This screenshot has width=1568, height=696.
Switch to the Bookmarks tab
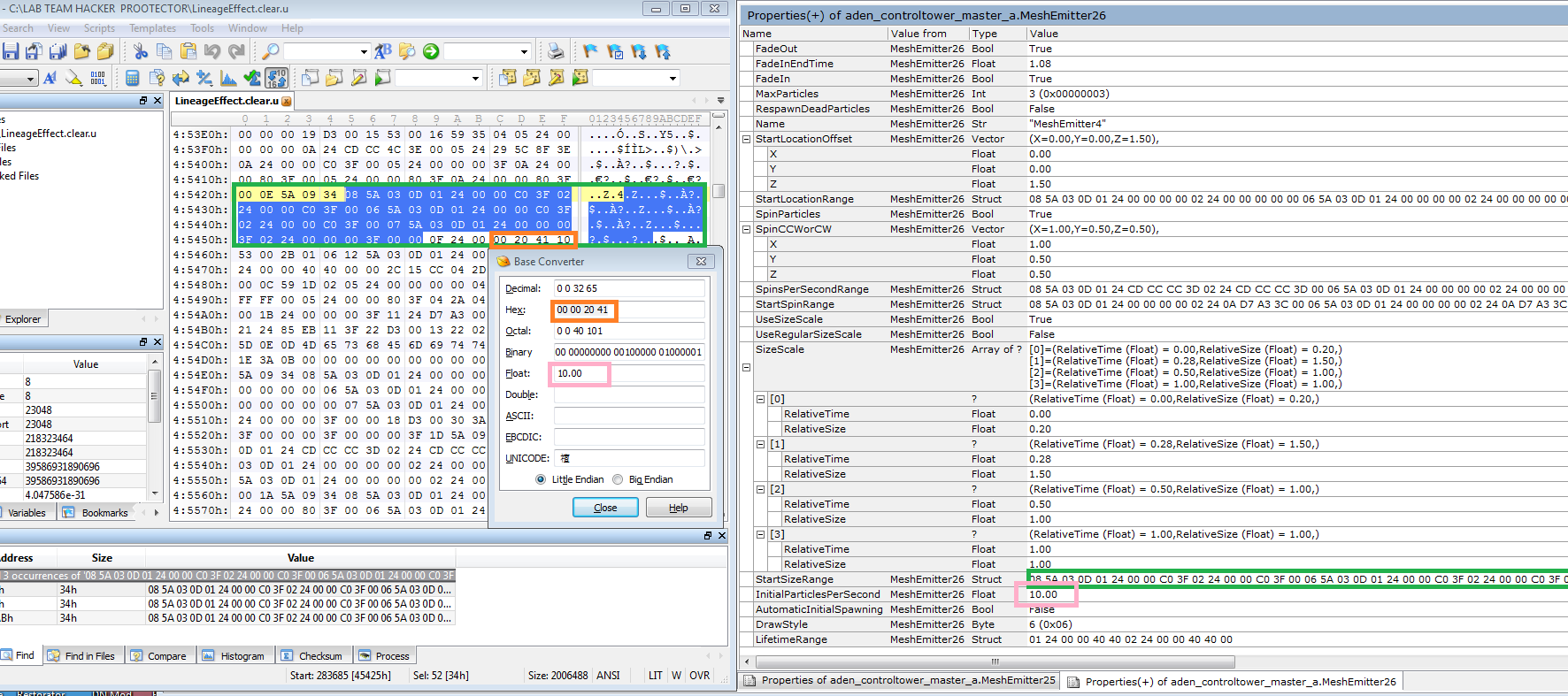click(96, 512)
